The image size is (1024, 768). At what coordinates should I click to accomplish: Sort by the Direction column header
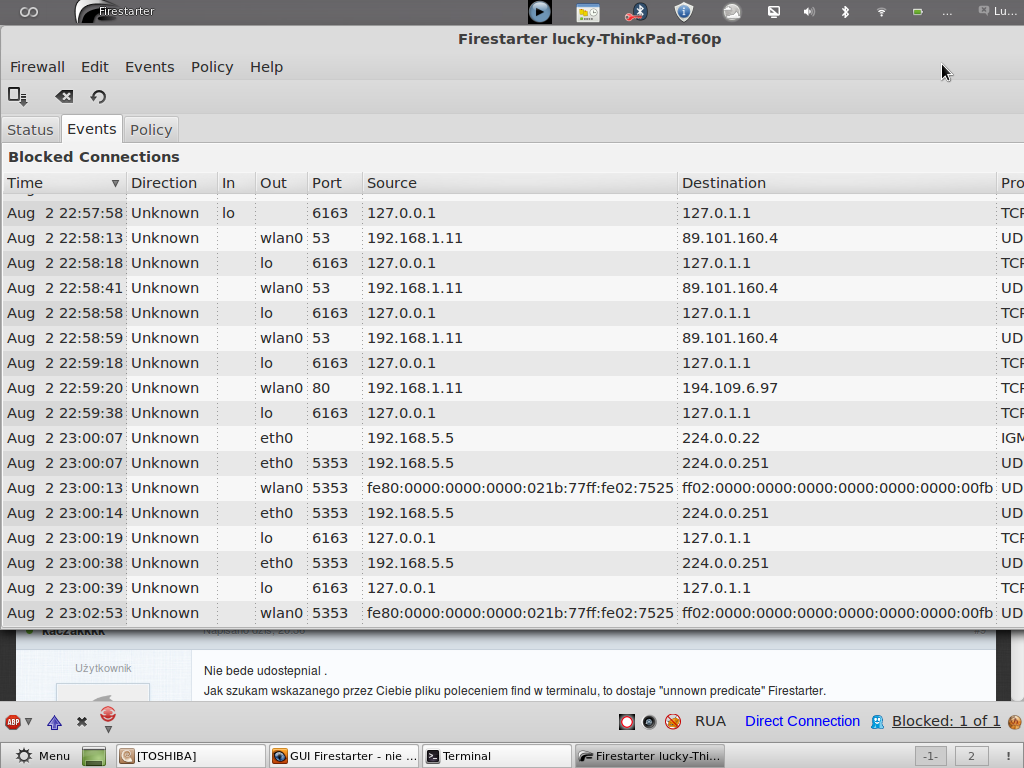172,183
